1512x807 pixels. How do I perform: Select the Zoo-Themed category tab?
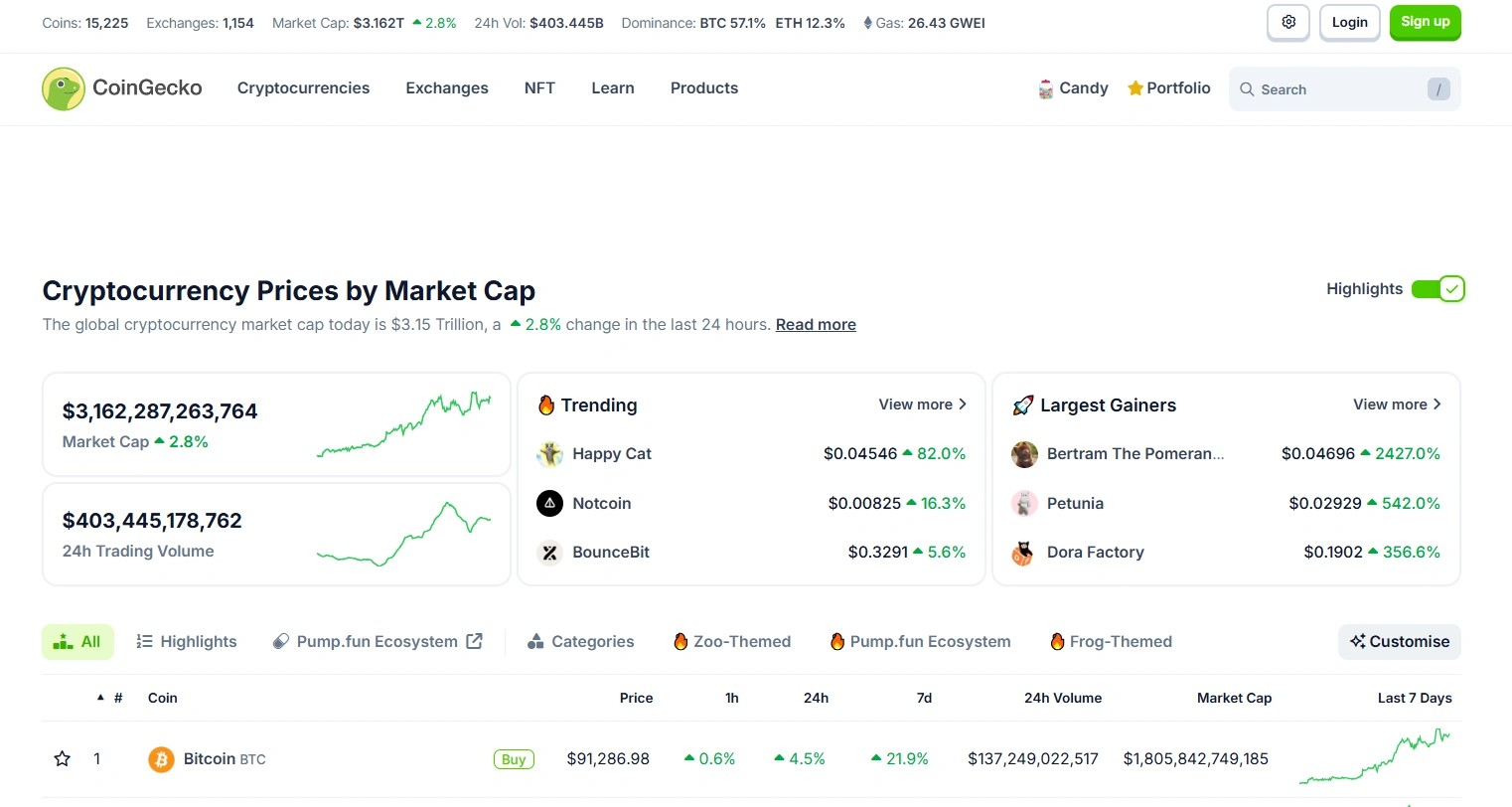point(732,642)
